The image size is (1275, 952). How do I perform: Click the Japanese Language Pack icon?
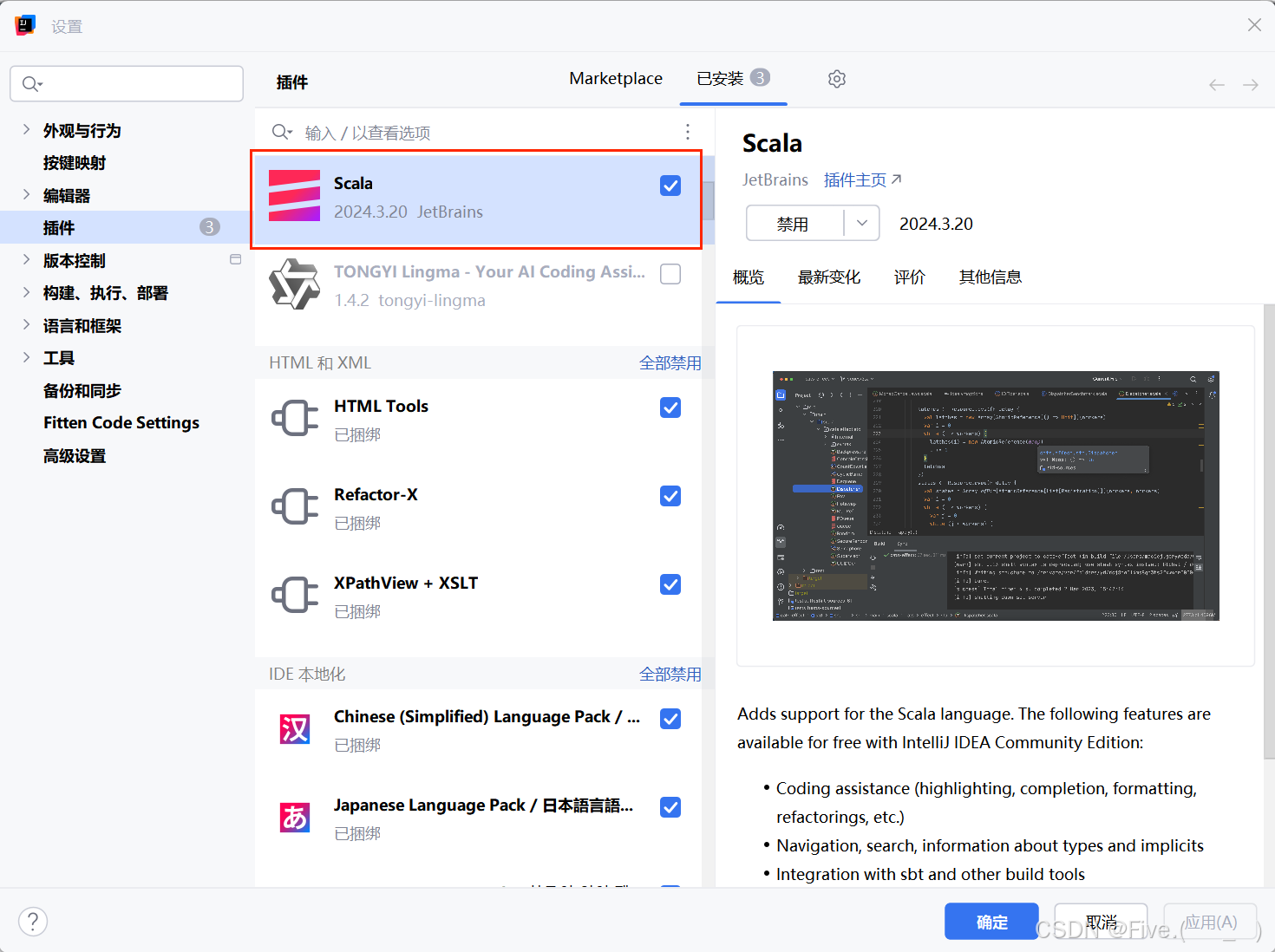click(295, 818)
